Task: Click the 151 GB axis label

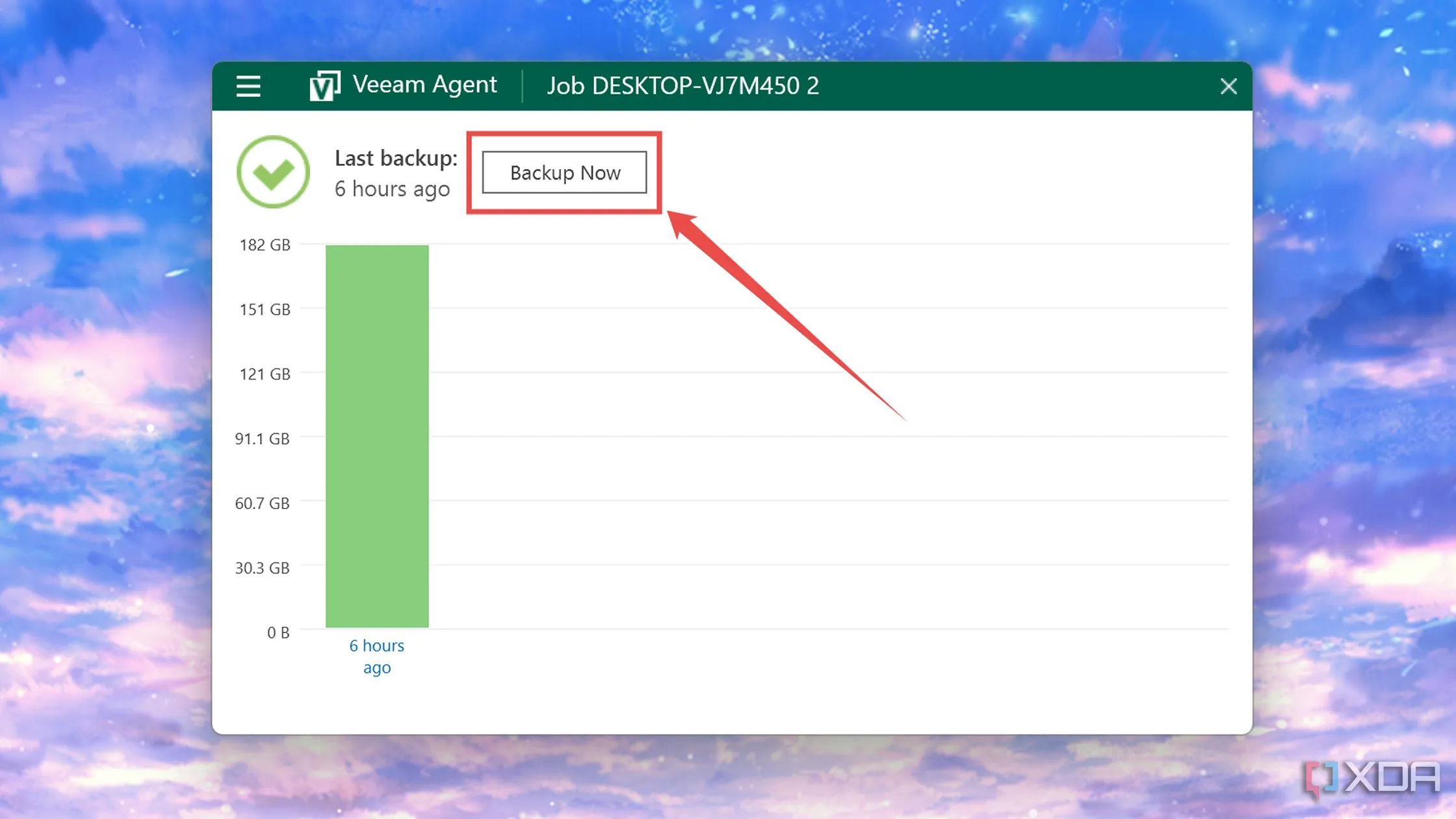Action: [265, 309]
